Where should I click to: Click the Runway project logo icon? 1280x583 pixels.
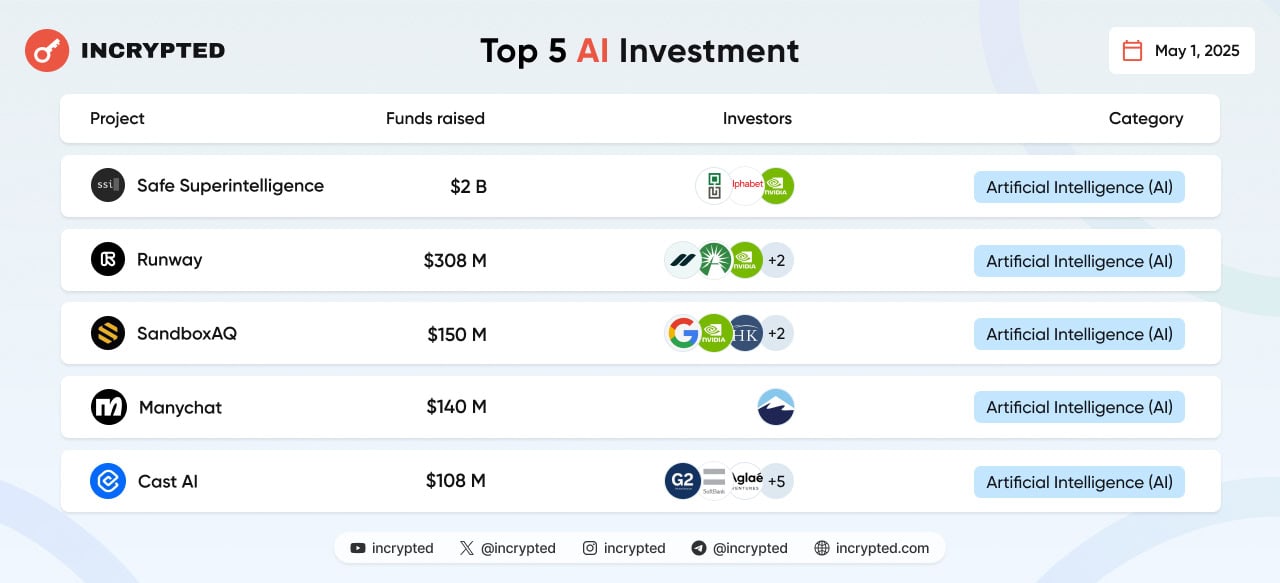[108, 260]
